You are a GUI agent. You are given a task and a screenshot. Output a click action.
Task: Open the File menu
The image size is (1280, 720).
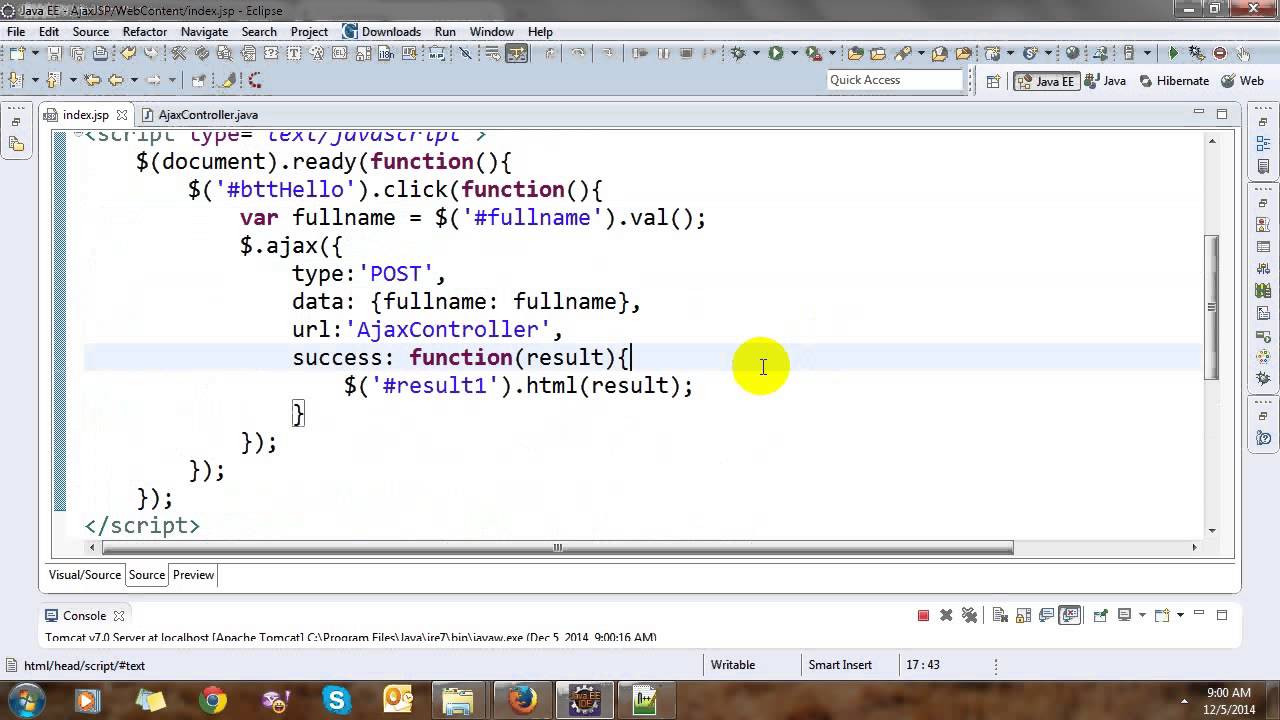coord(16,31)
